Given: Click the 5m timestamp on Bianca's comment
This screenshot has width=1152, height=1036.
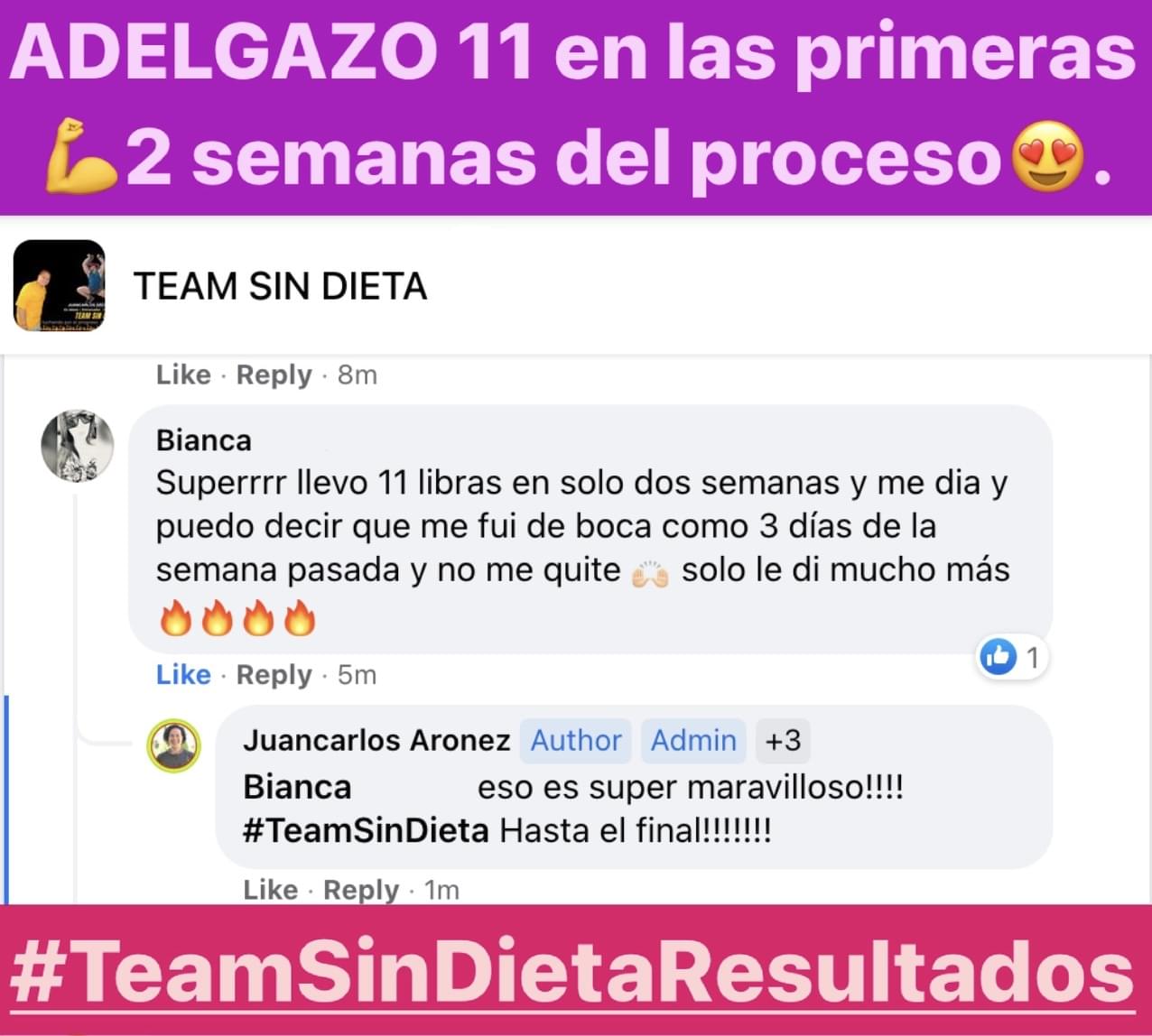Looking at the screenshot, I should tap(357, 675).
